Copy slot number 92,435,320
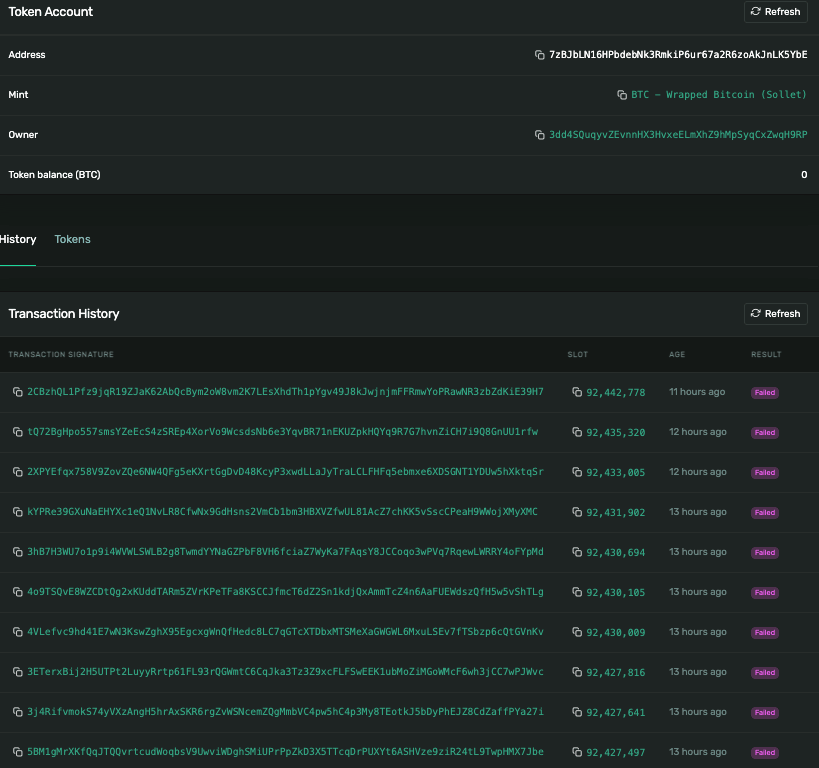The height and width of the screenshot is (768, 819). pos(575,432)
